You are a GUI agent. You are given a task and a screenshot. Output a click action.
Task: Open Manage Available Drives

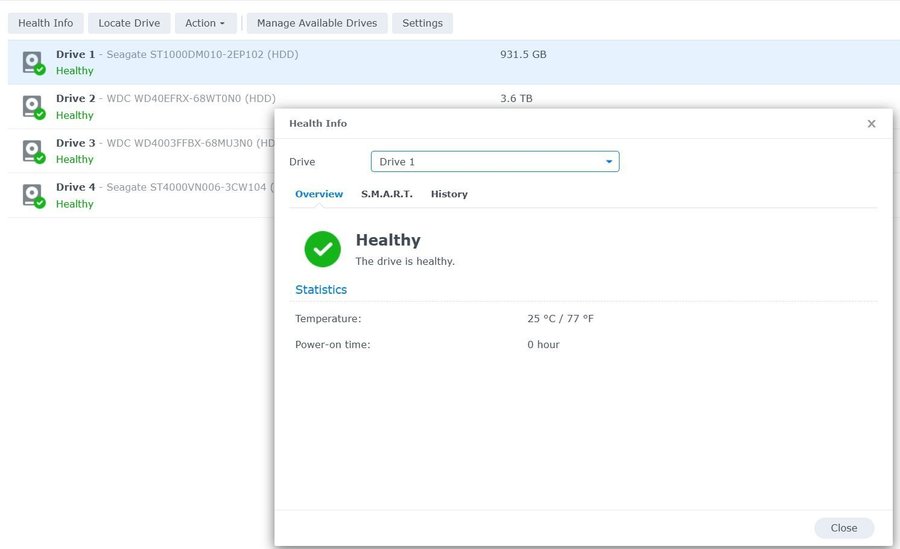coord(317,23)
